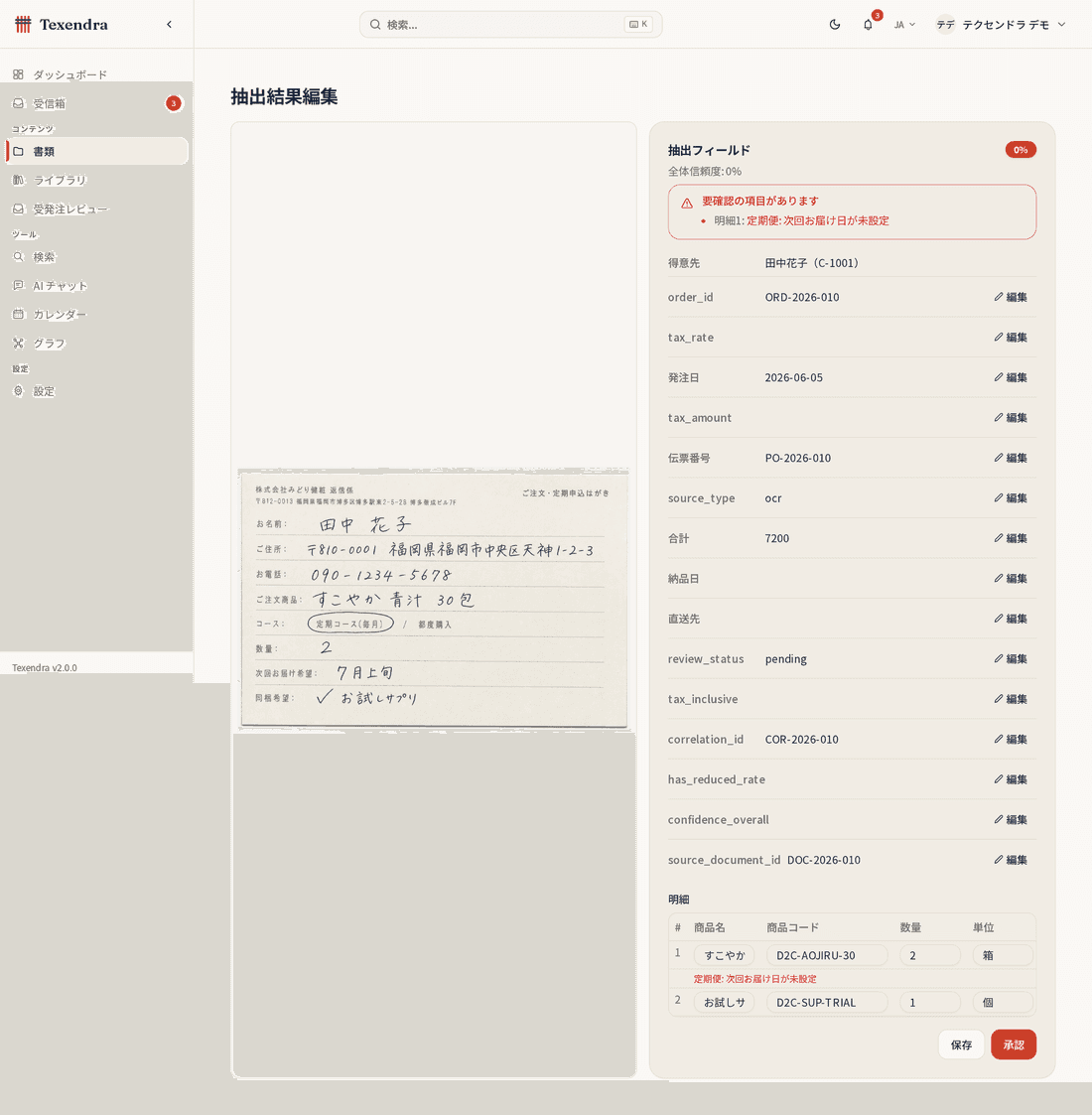
Task: Click the COR-2026-010 value
Action: pyautogui.click(x=801, y=740)
